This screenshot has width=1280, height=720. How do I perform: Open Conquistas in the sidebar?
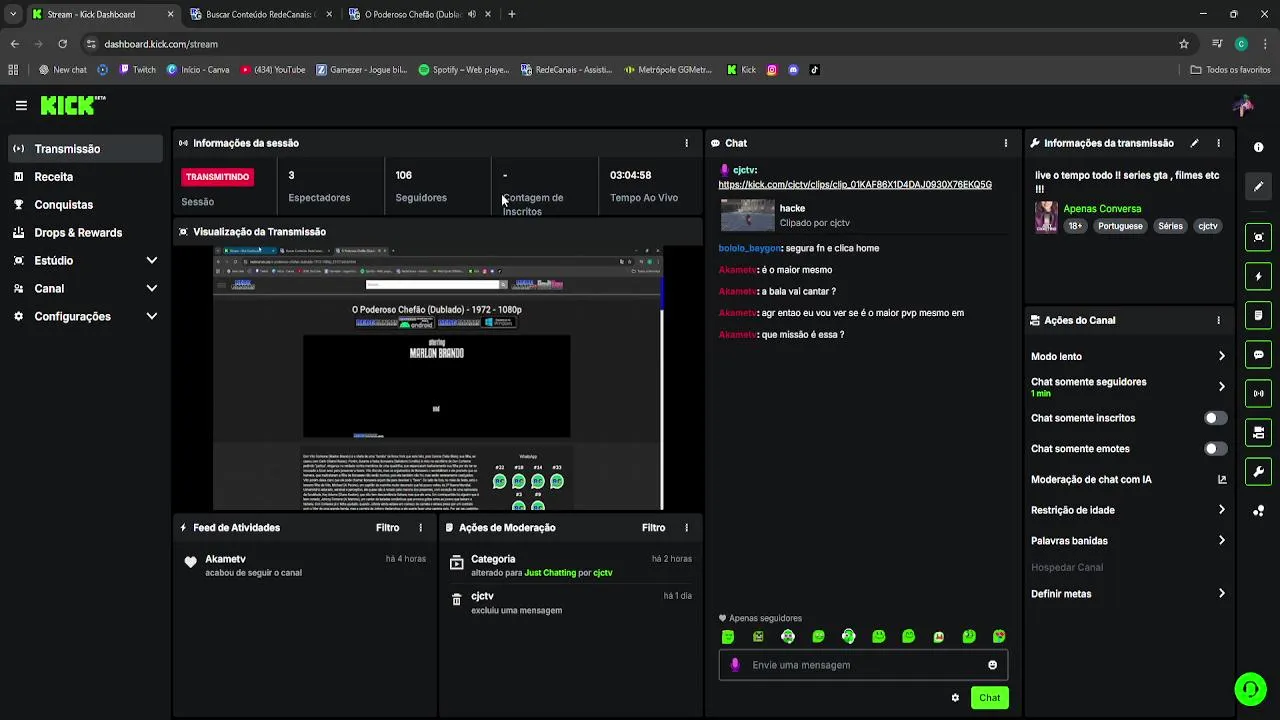(85, 205)
